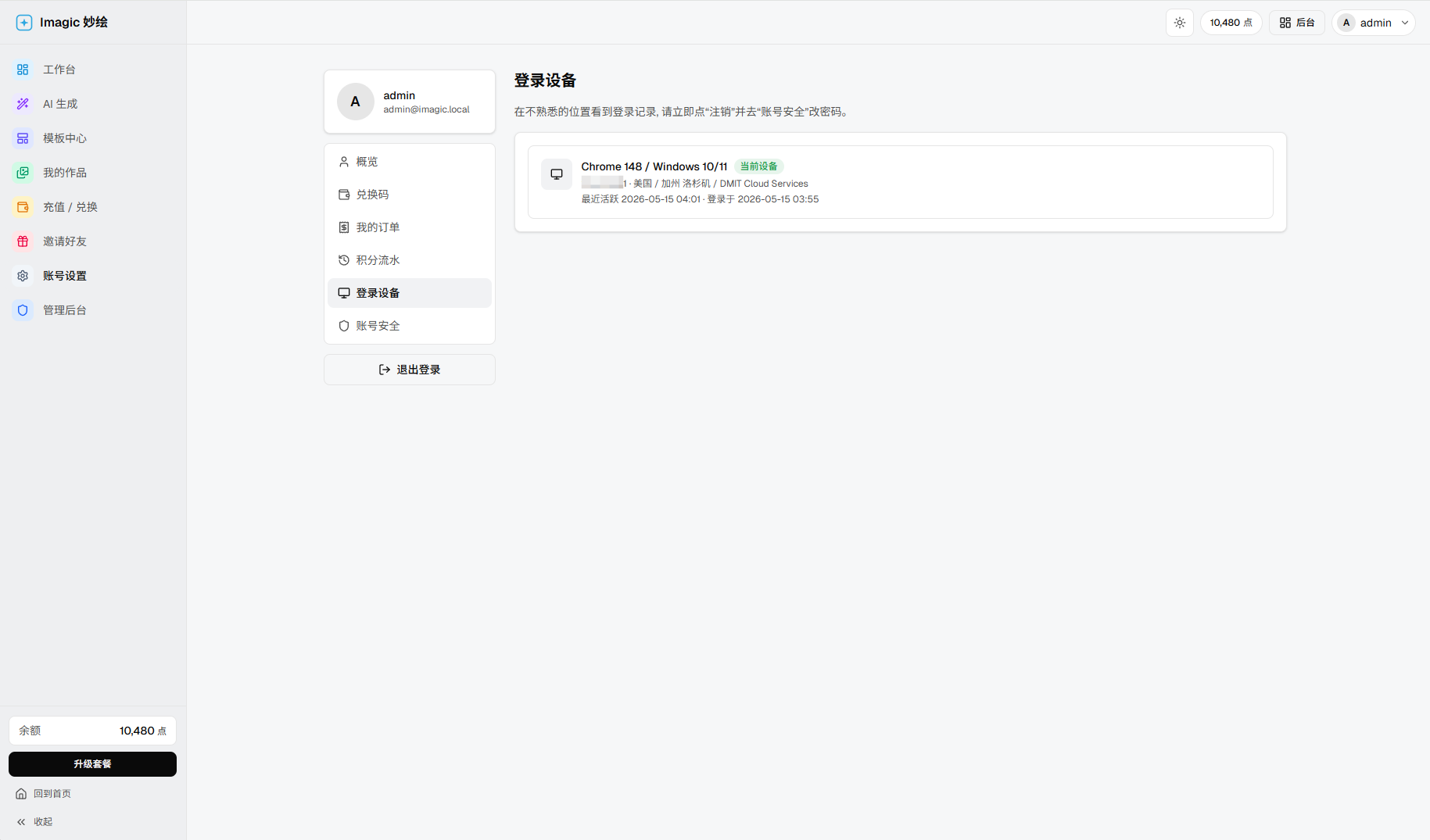The height and width of the screenshot is (840, 1430).
Task: Open 我的作品 gallery icon
Action: coord(23,173)
